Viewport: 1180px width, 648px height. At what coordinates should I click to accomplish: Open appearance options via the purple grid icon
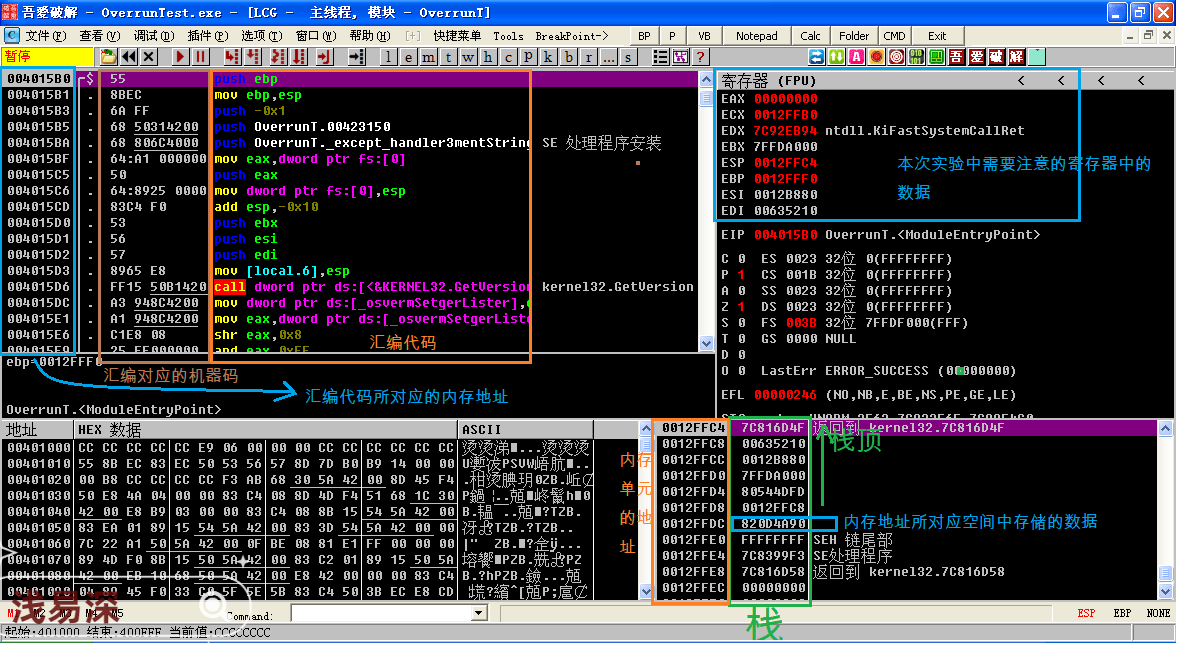(680, 56)
